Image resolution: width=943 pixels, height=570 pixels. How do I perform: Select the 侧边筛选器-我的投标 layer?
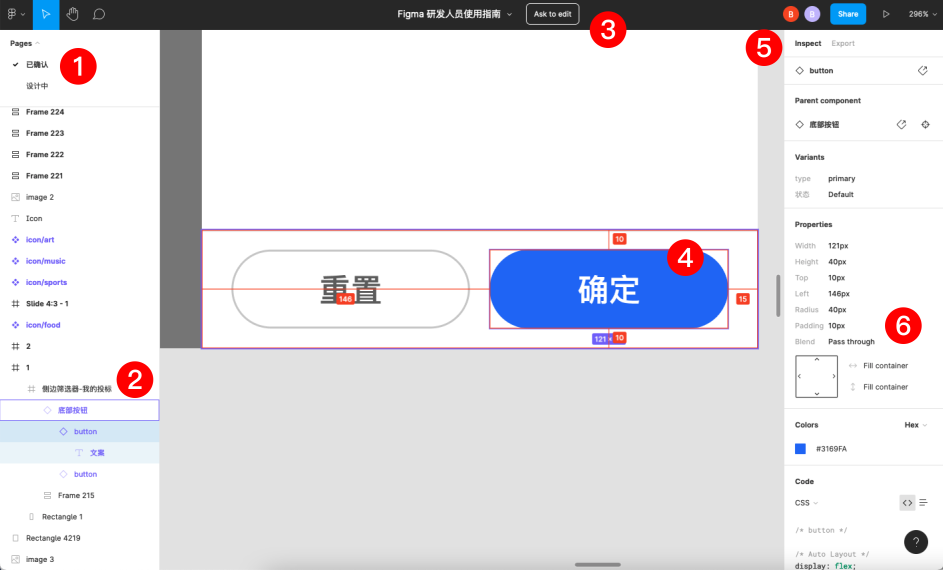tap(79, 389)
